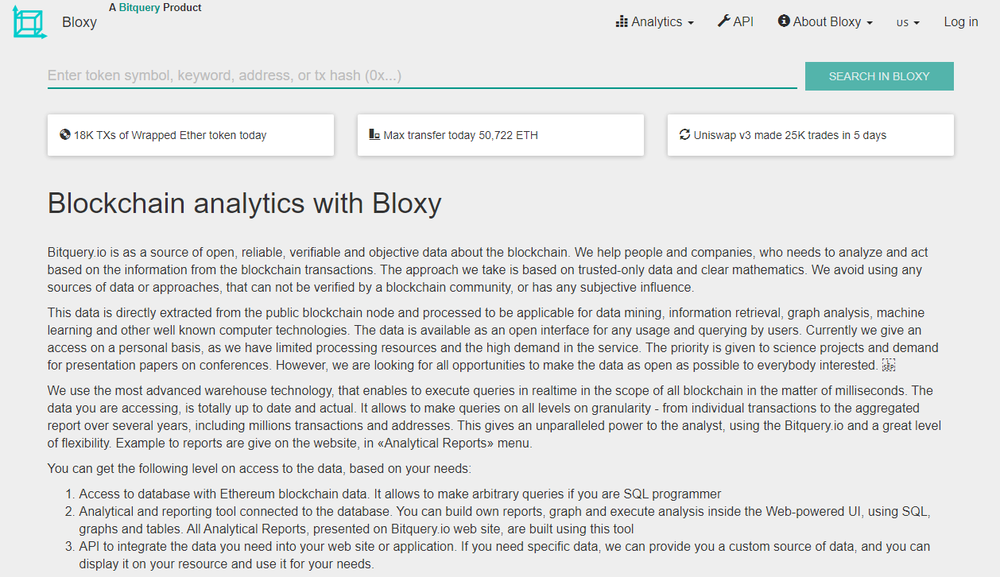
Task: Click the API wrench icon
Action: pyautogui.click(x=724, y=21)
